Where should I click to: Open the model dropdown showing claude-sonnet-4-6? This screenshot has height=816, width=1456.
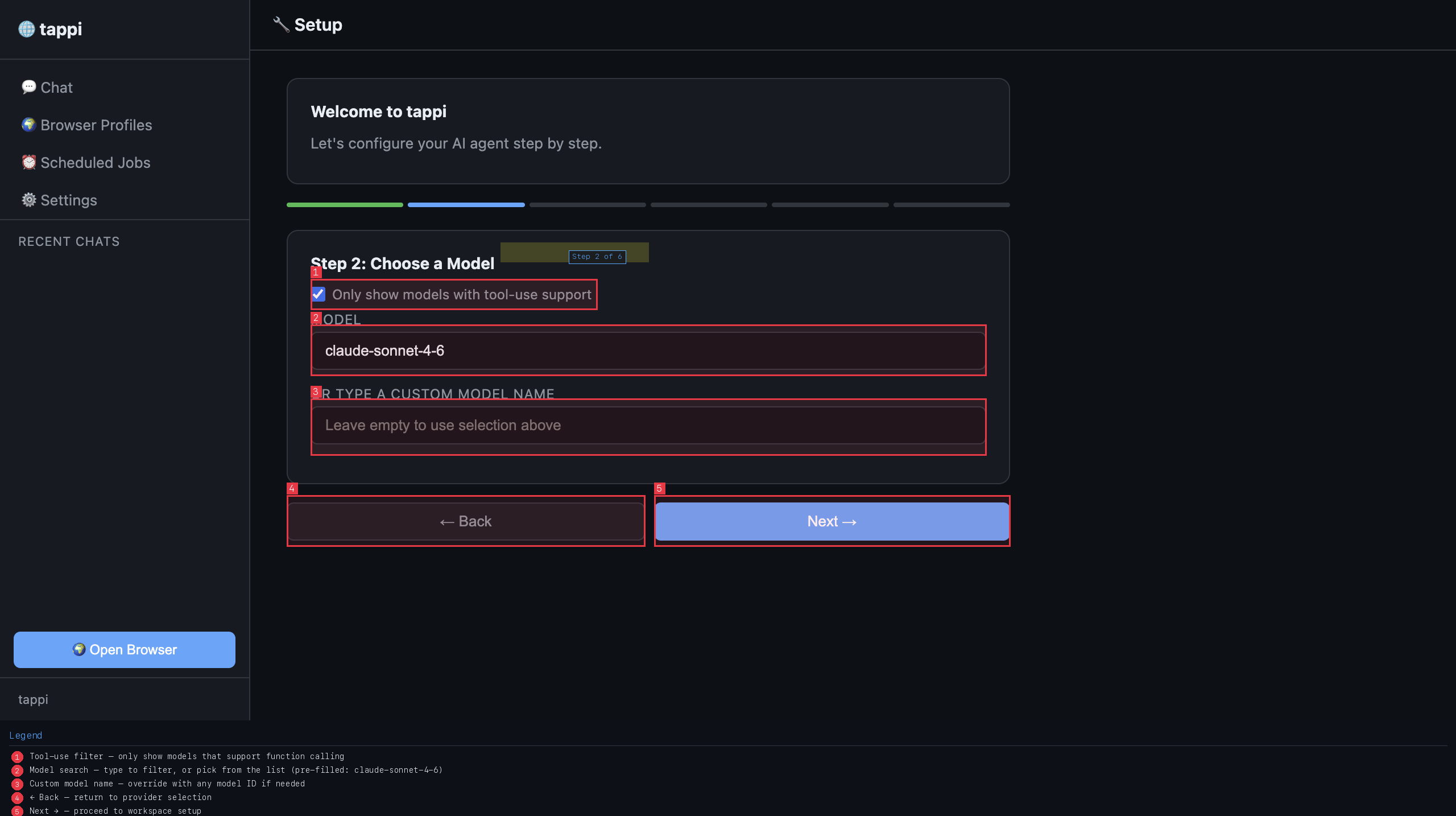pos(648,351)
